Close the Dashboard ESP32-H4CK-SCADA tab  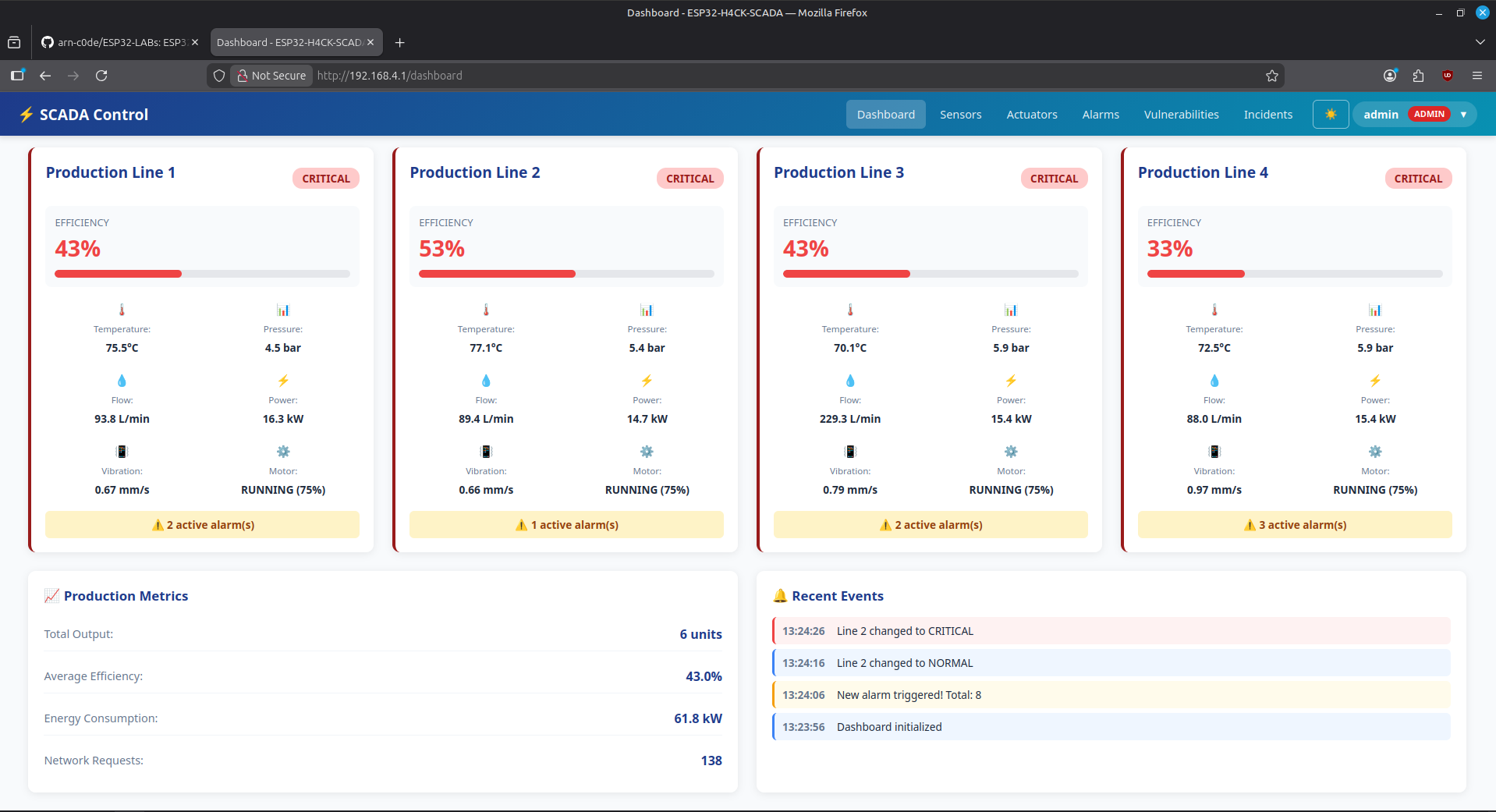click(x=370, y=43)
